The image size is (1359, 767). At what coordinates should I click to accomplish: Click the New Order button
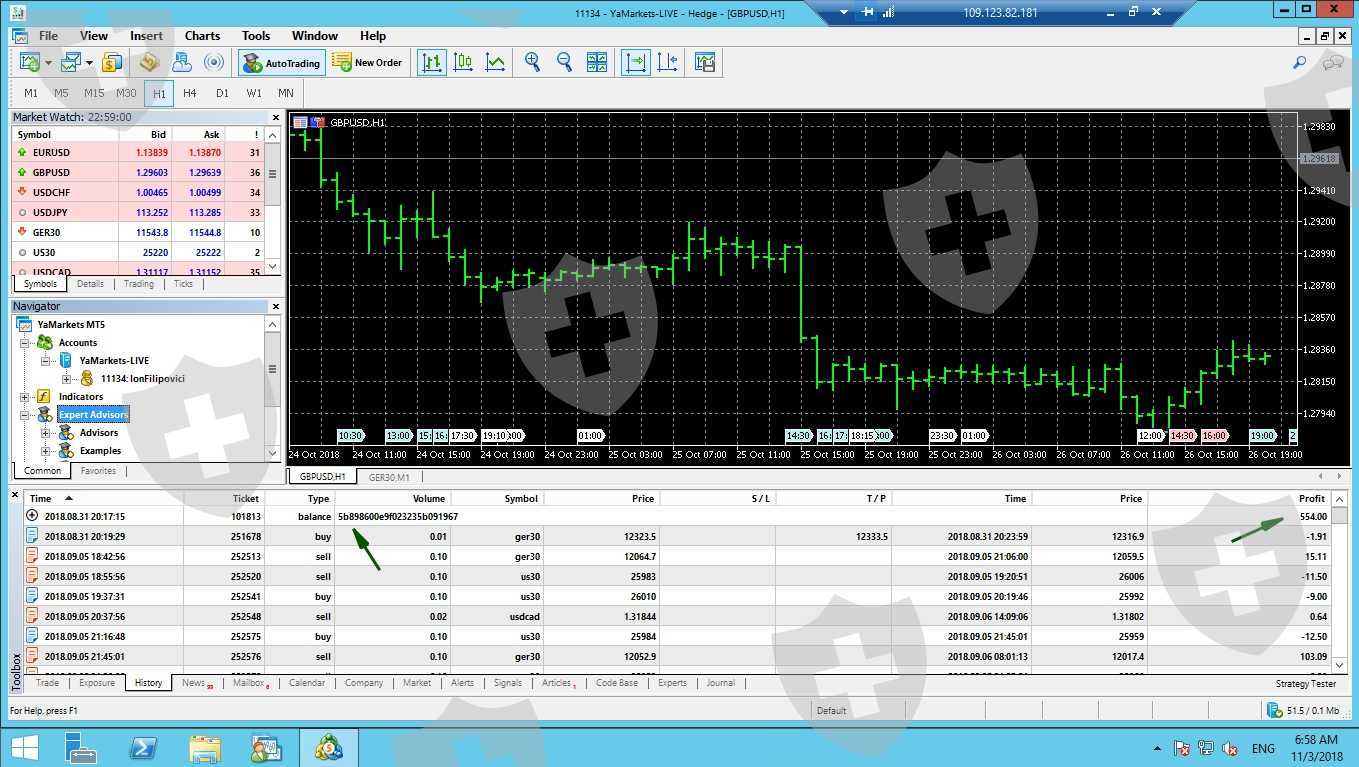(x=367, y=62)
